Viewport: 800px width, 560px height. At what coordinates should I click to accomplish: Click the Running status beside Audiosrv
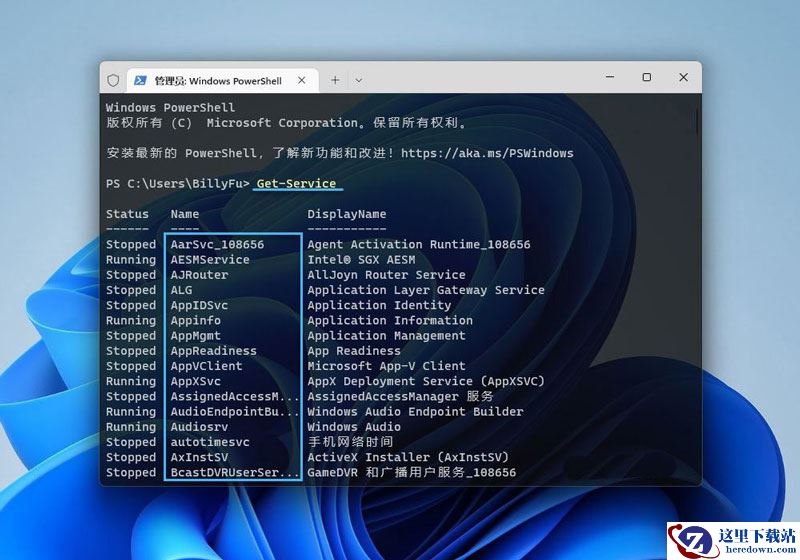tap(131, 427)
